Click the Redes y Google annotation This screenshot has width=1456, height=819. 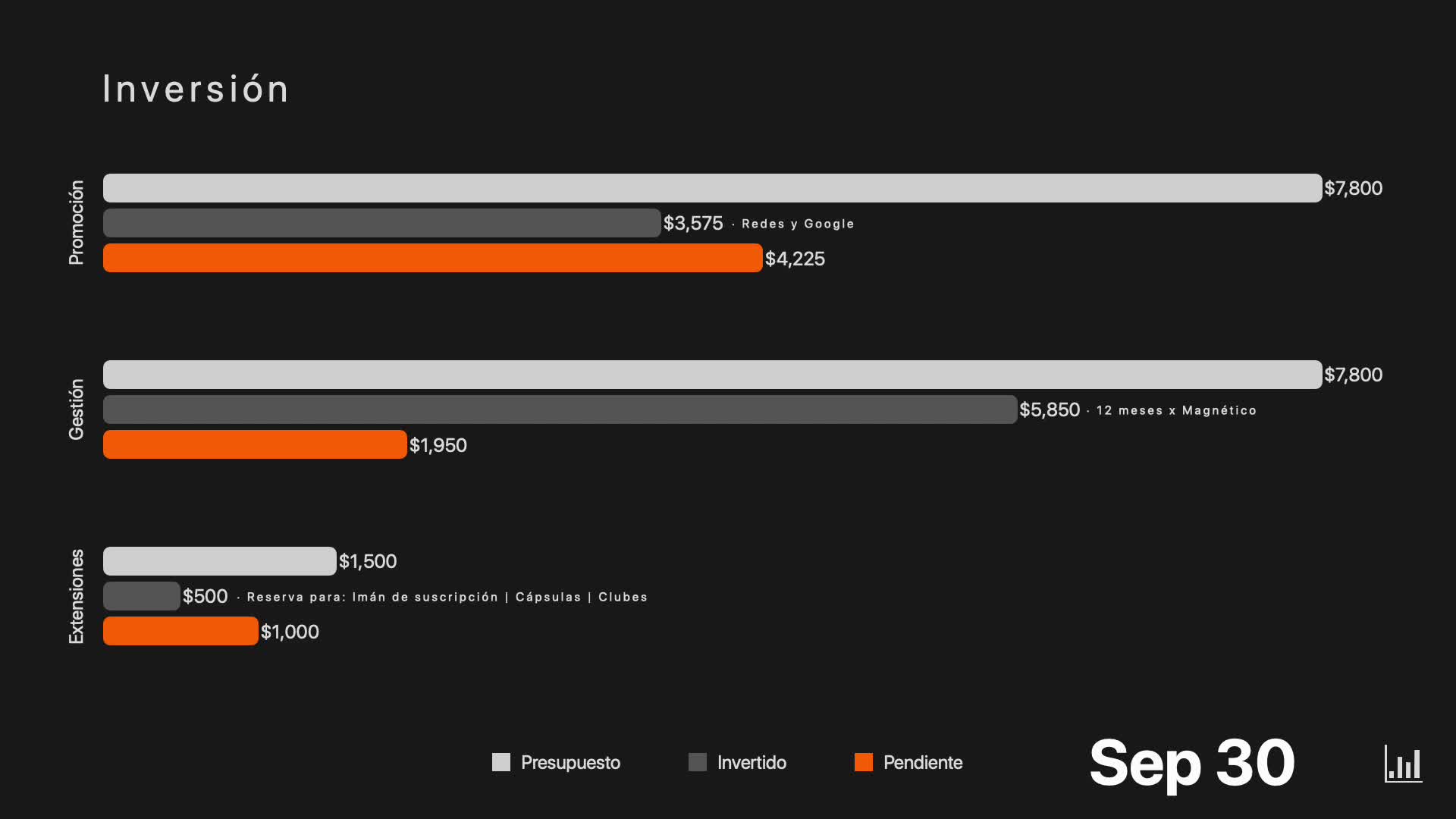[798, 224]
